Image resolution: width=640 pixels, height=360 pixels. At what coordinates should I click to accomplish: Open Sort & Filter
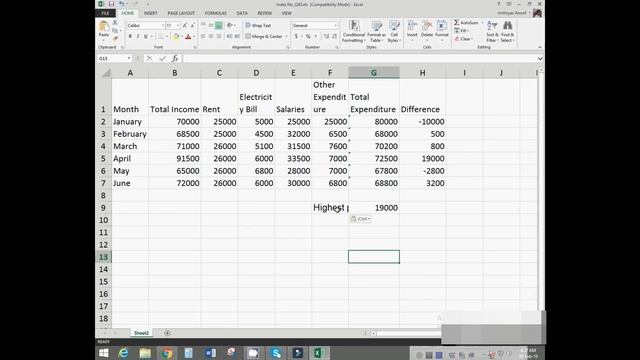click(492, 31)
